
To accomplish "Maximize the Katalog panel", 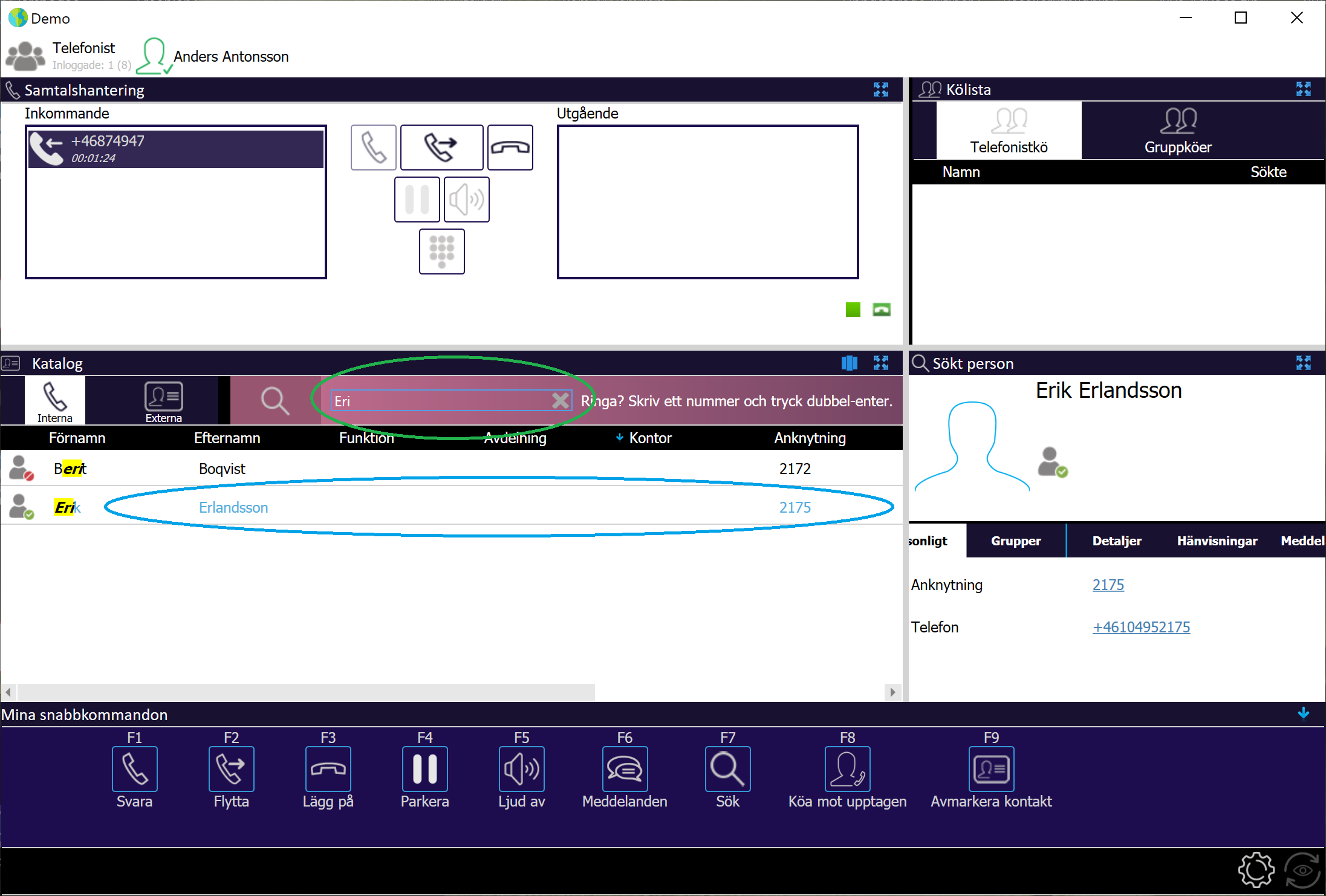I will (x=881, y=363).
